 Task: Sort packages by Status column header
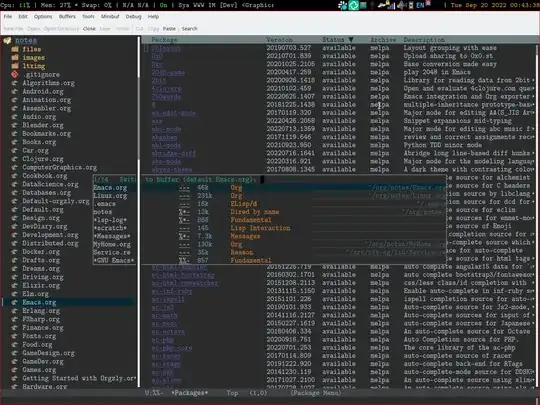[338, 40]
